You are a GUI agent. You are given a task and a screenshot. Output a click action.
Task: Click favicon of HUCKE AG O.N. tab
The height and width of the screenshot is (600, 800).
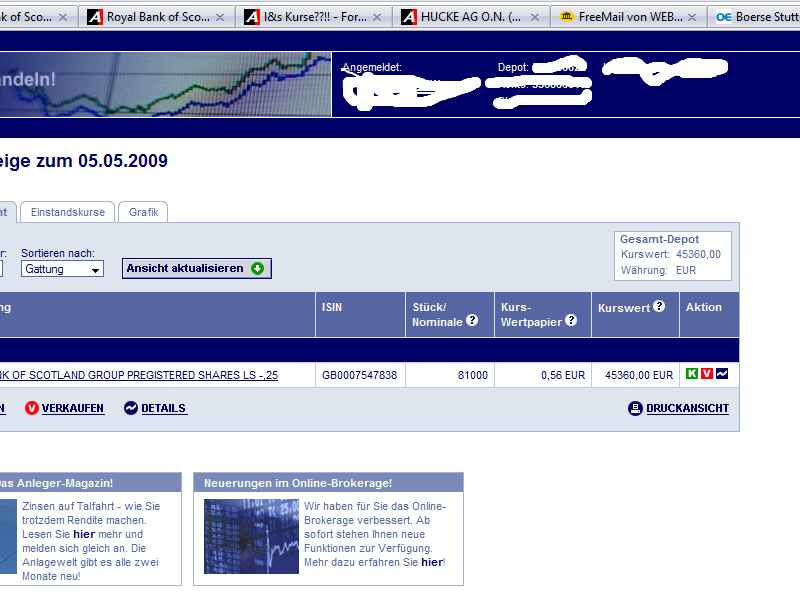click(409, 17)
